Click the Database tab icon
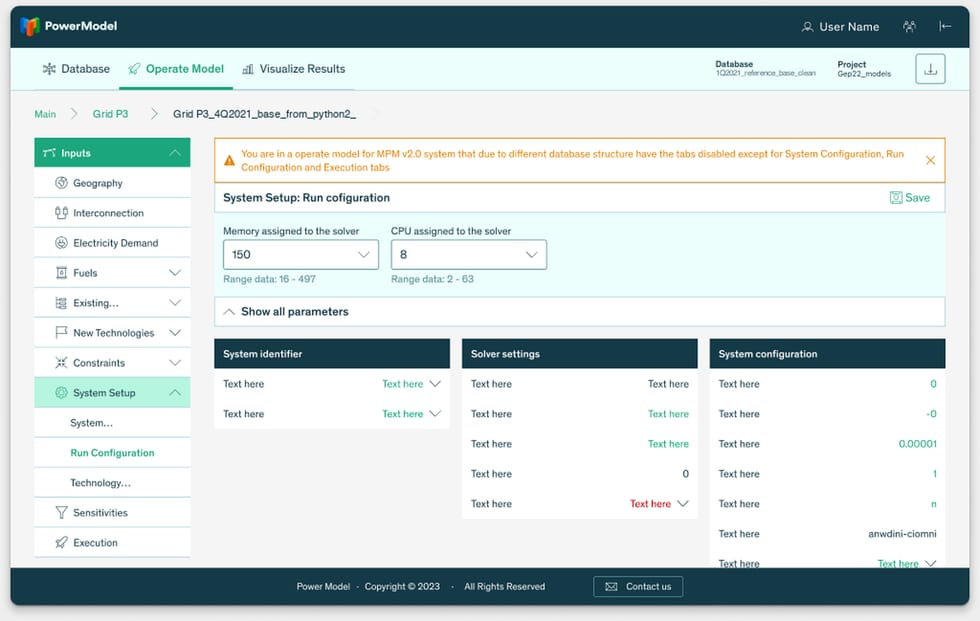 coord(49,69)
